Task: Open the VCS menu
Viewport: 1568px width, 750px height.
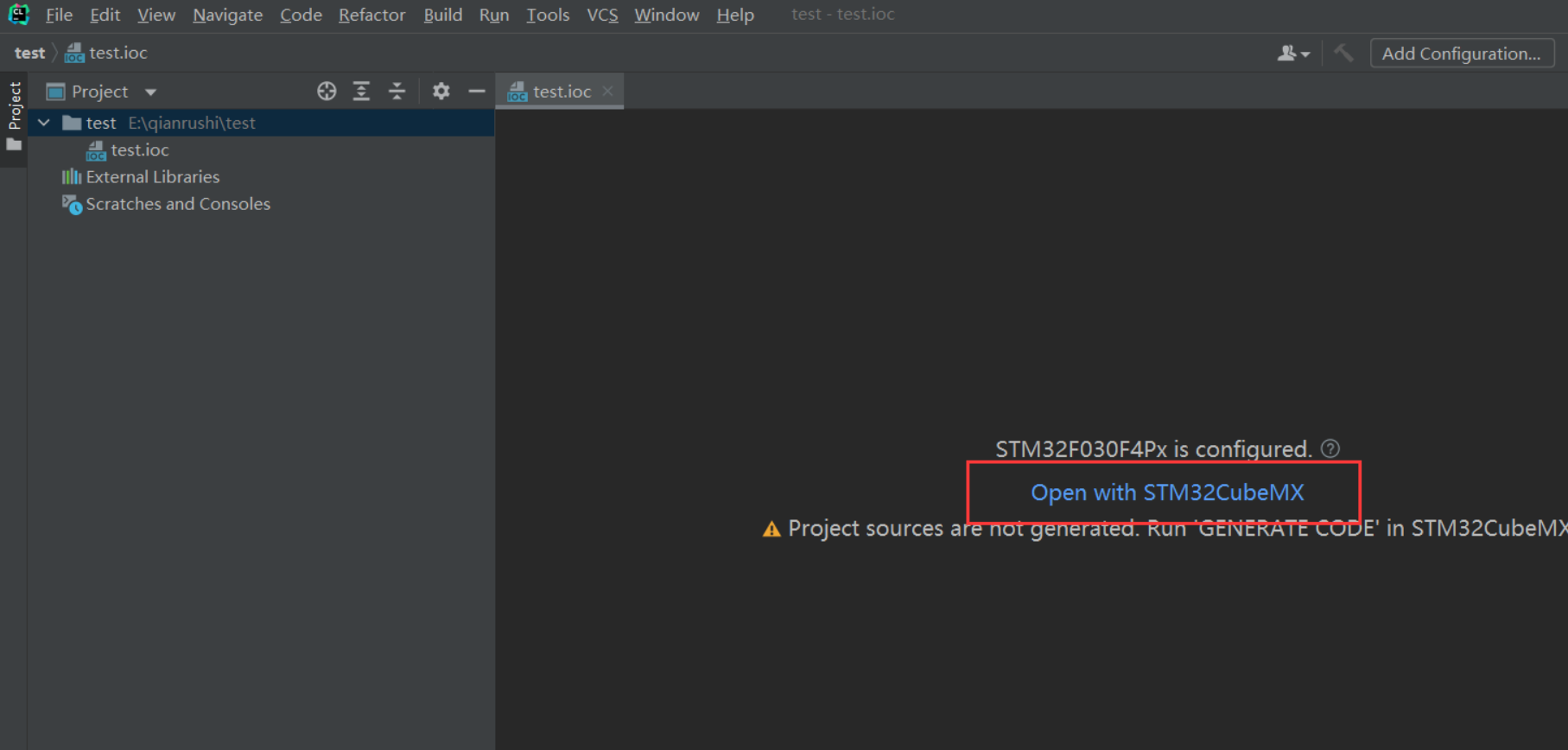Action: pos(602,15)
